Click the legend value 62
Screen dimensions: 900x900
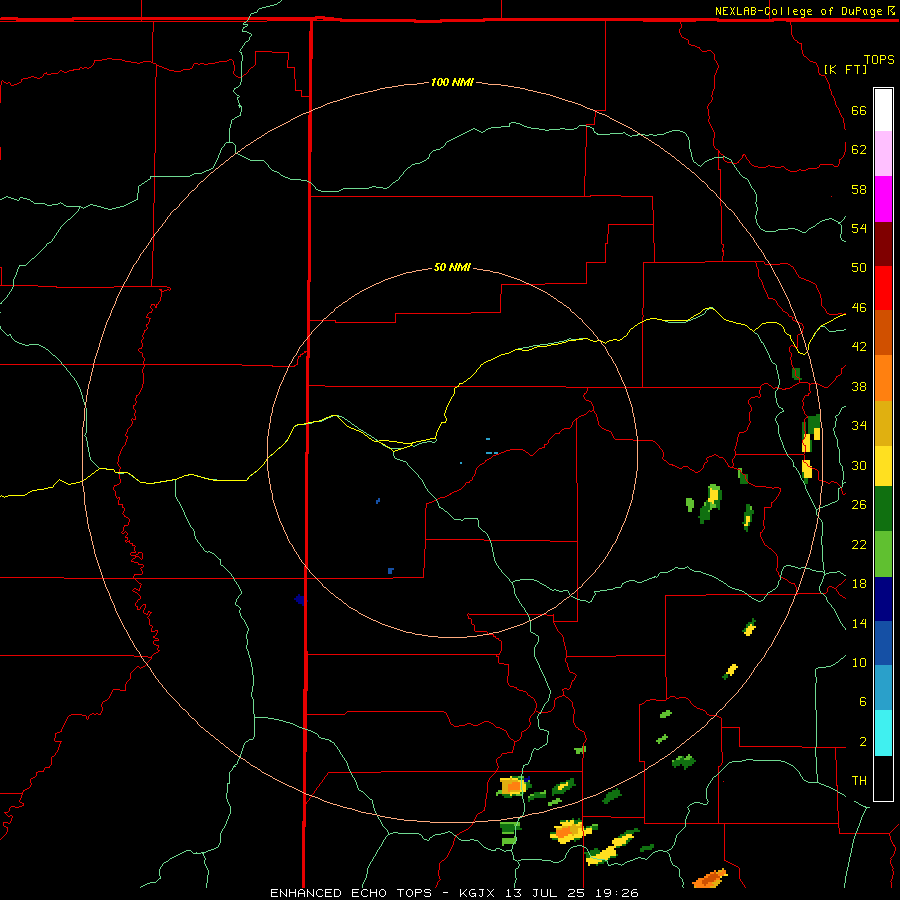coord(859,149)
